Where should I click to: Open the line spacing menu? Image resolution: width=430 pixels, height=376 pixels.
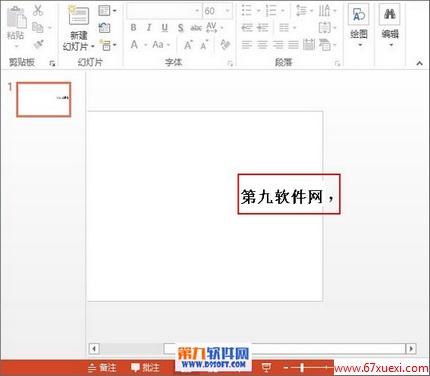click(x=305, y=11)
